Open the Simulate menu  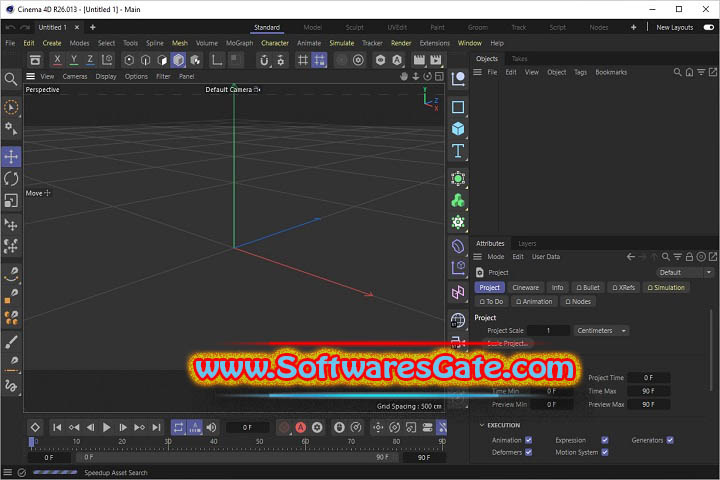[x=342, y=43]
